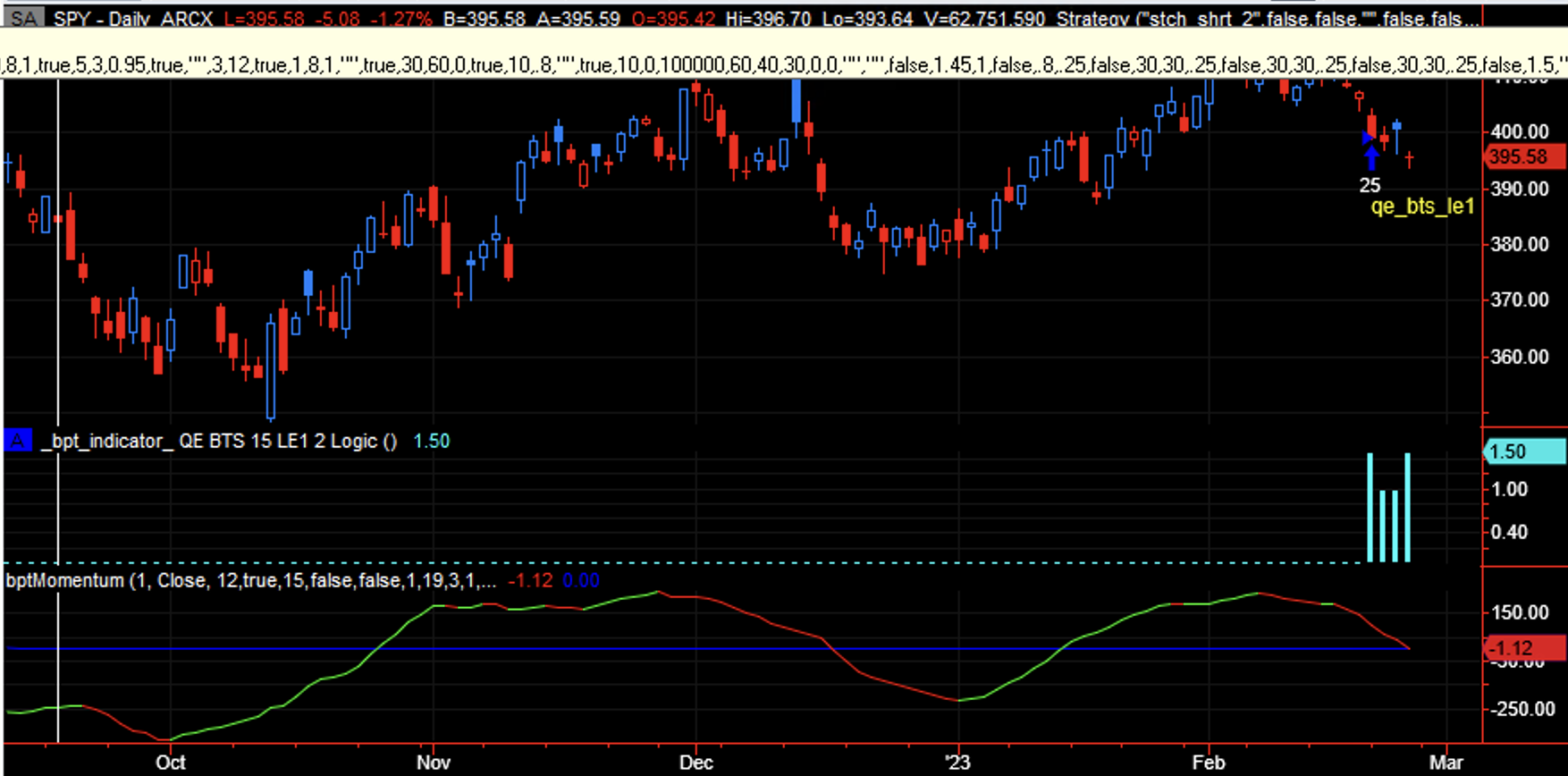
Task: Click the 380.00 level on price axis
Action: pos(1519,244)
